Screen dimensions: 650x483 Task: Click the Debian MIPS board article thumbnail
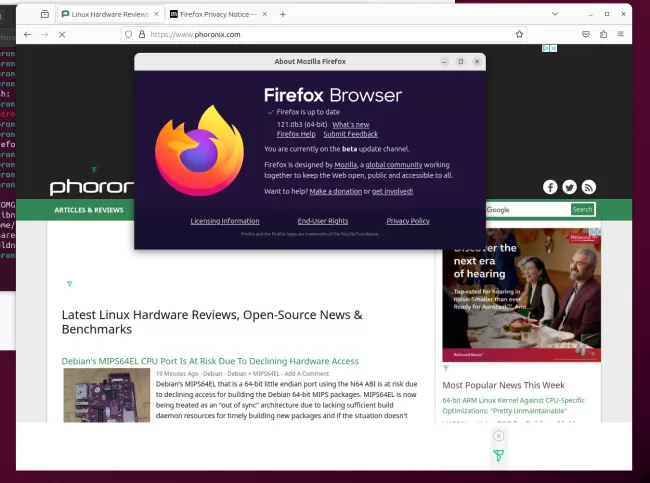pos(107,395)
